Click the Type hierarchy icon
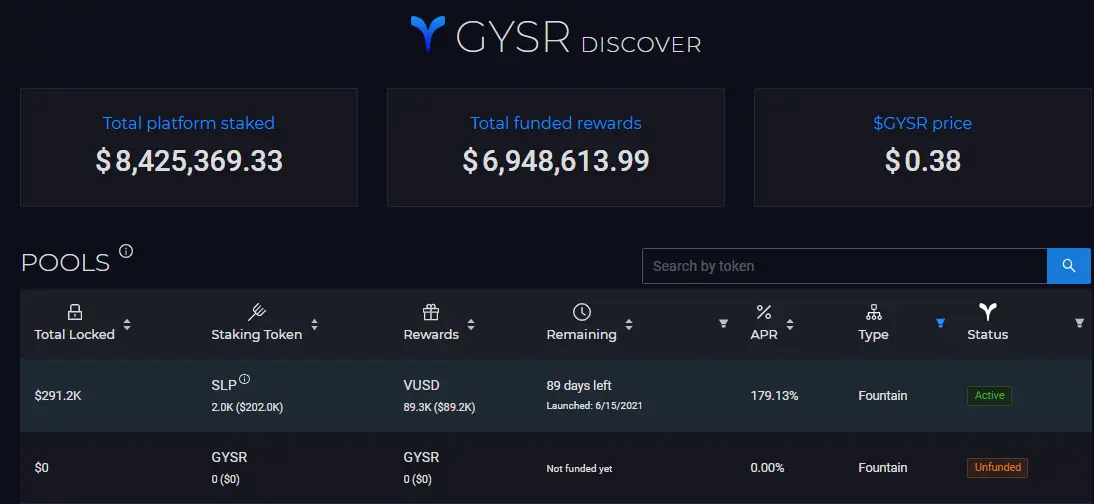The image size is (1094, 504). coord(874,312)
